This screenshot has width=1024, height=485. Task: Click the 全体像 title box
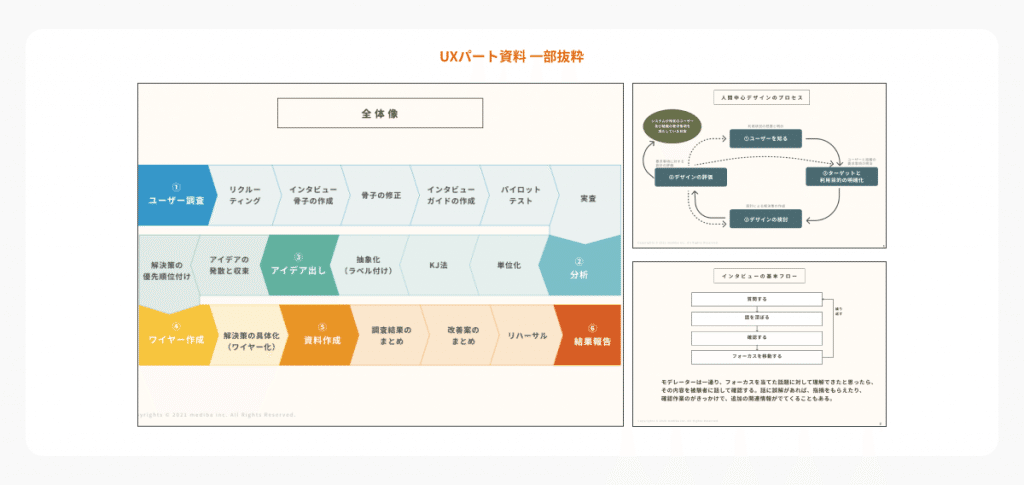tap(380, 113)
